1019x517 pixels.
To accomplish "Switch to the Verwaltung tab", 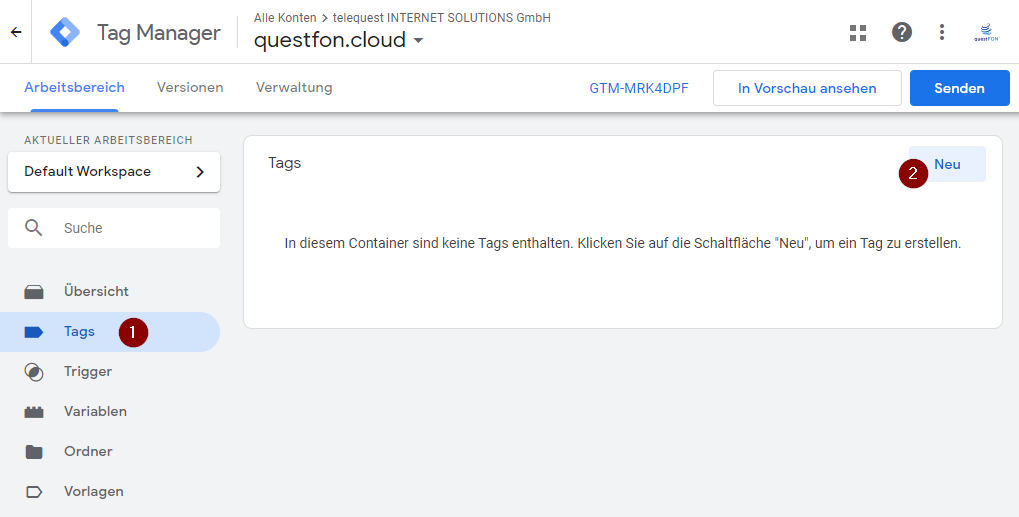I will coord(294,88).
